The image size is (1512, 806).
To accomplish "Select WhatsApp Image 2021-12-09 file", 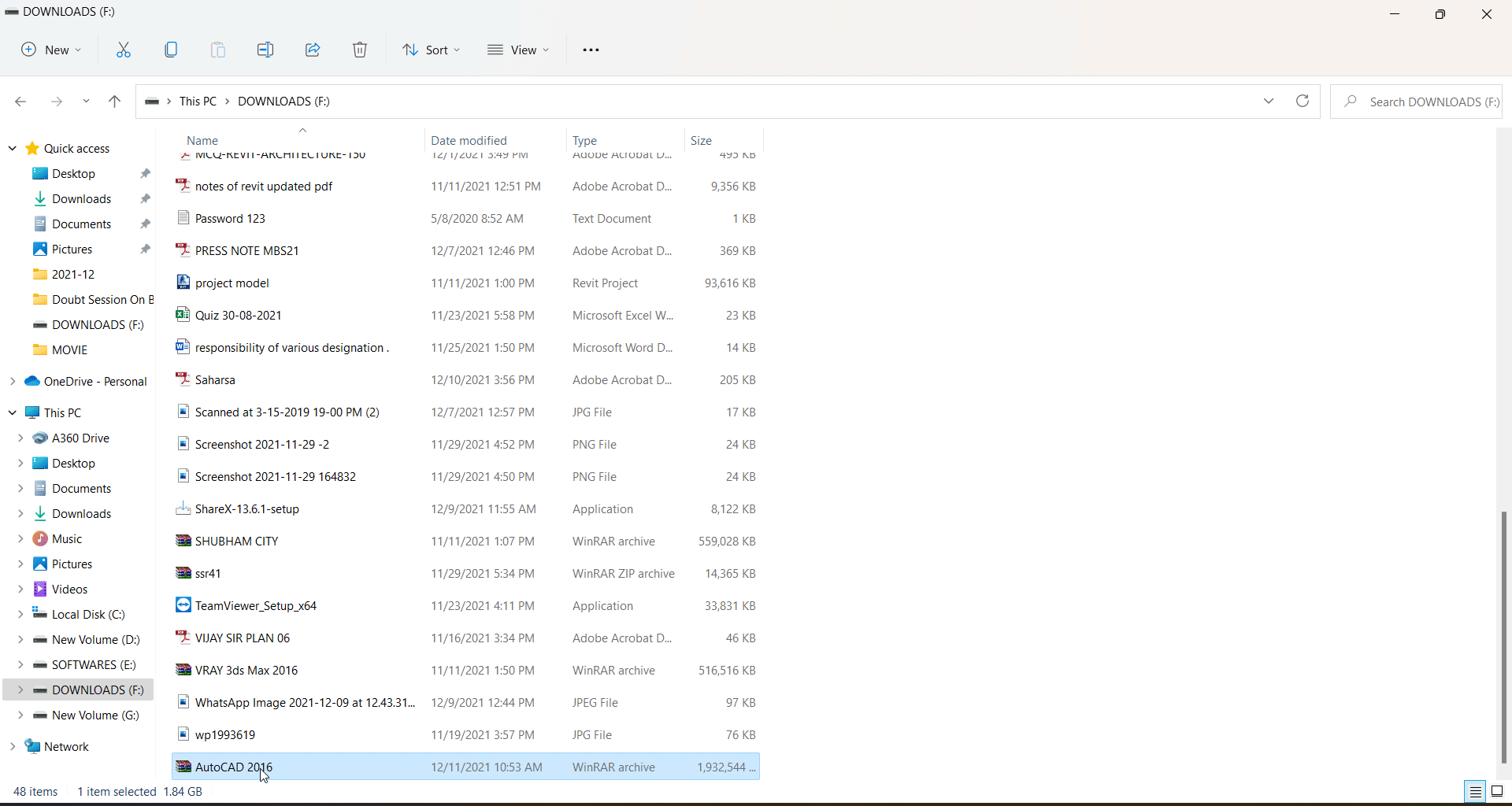I will 305,702.
